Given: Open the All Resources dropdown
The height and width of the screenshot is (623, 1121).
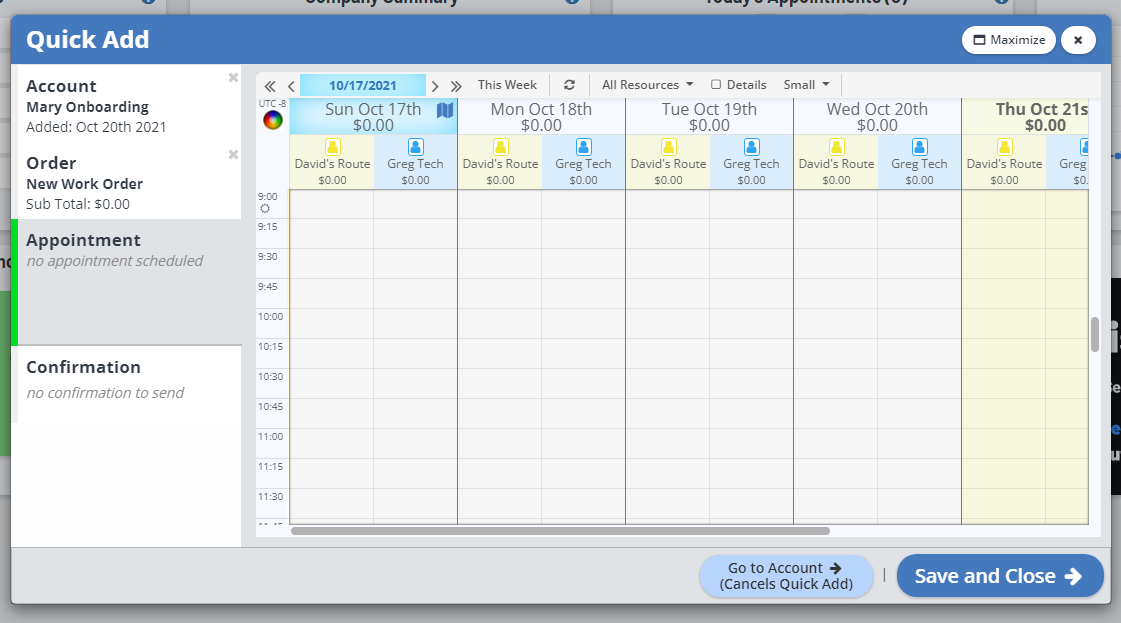Looking at the screenshot, I should point(647,85).
